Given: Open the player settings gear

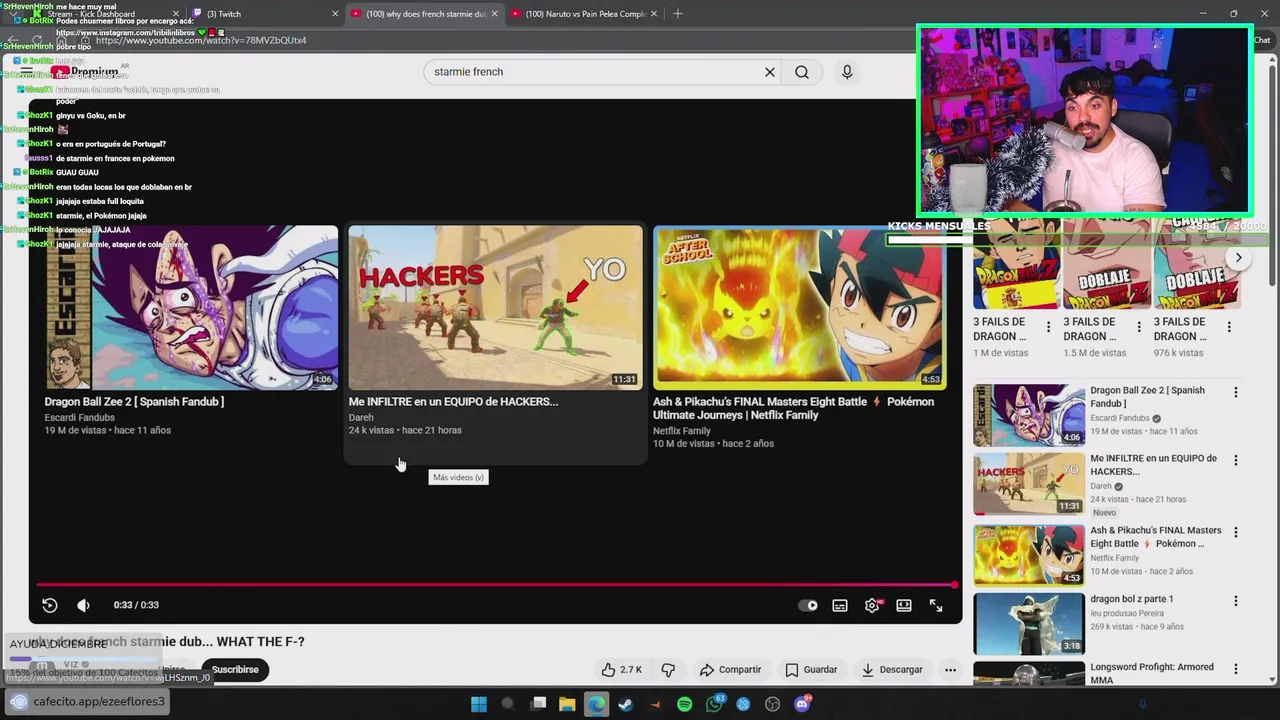Looking at the screenshot, I should 872,605.
